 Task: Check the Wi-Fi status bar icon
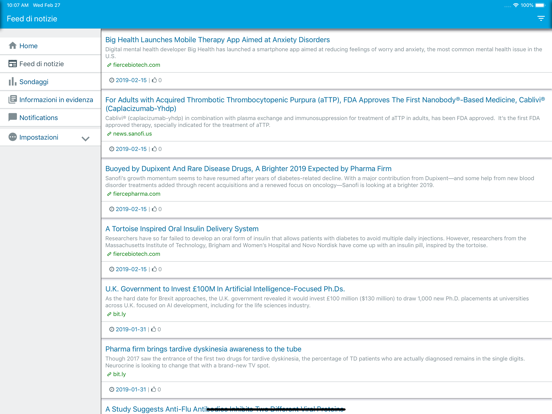click(x=516, y=5)
